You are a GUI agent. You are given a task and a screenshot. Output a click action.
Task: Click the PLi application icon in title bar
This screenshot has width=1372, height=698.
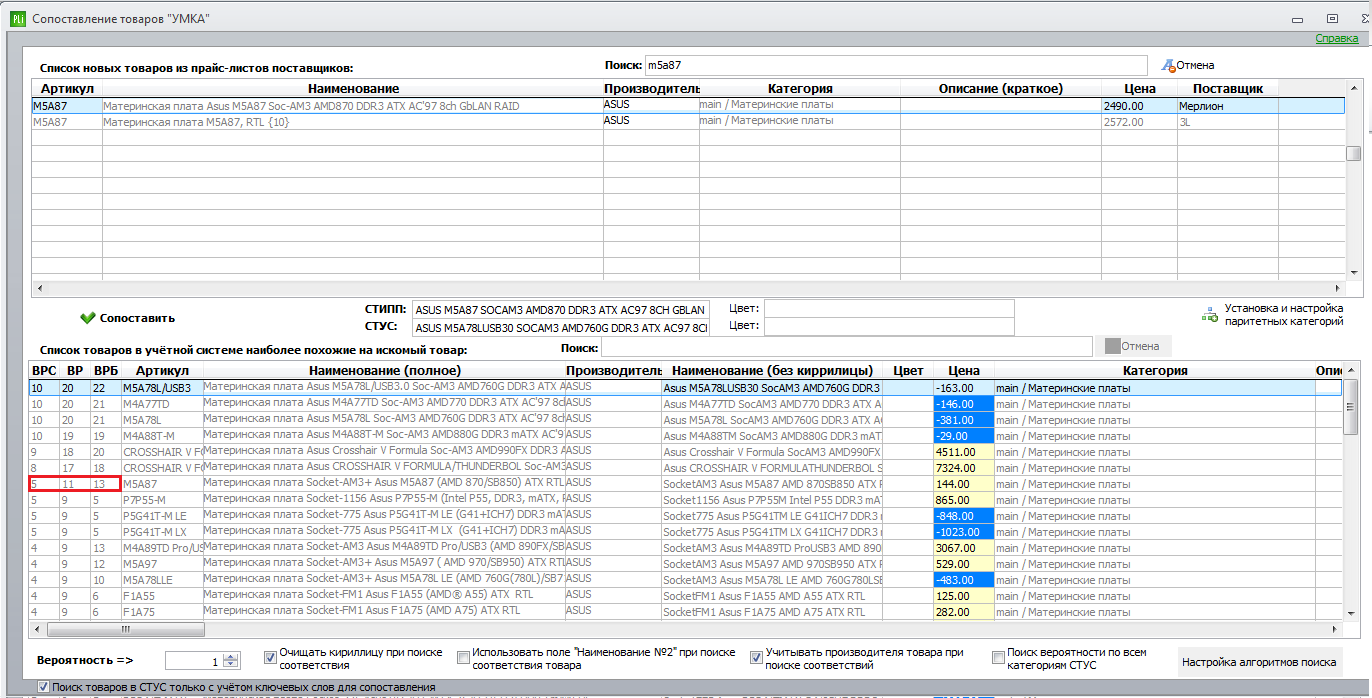click(x=18, y=18)
